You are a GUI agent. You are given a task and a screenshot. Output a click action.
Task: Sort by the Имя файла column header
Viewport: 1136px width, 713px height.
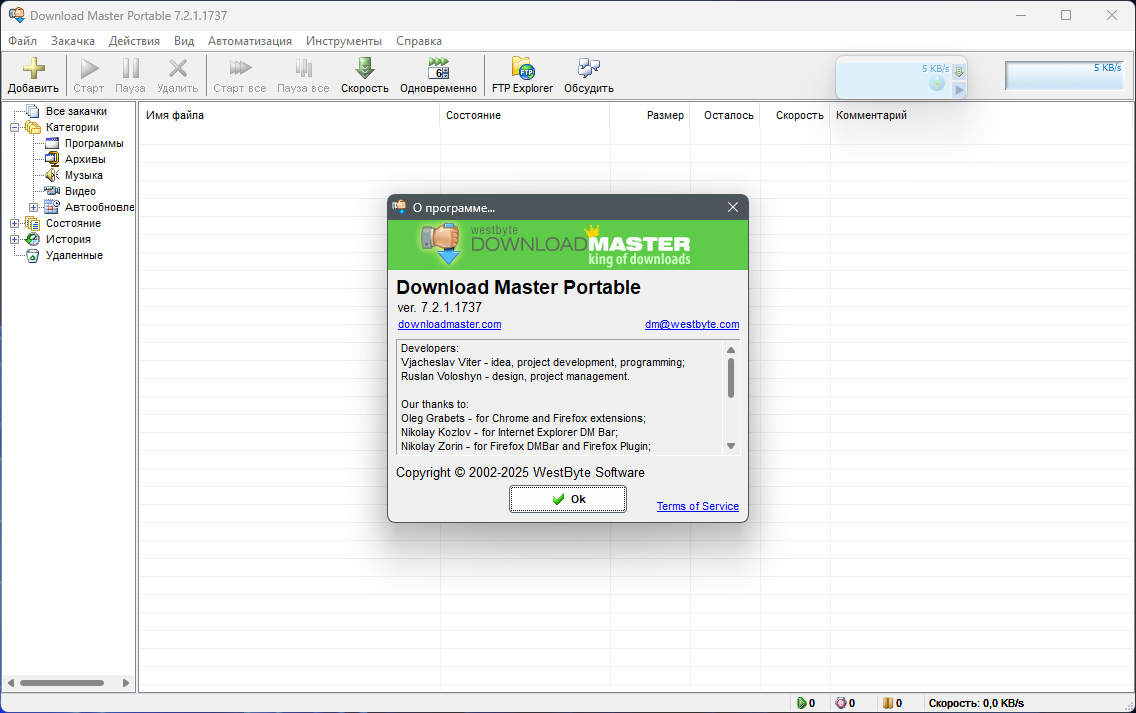[289, 115]
